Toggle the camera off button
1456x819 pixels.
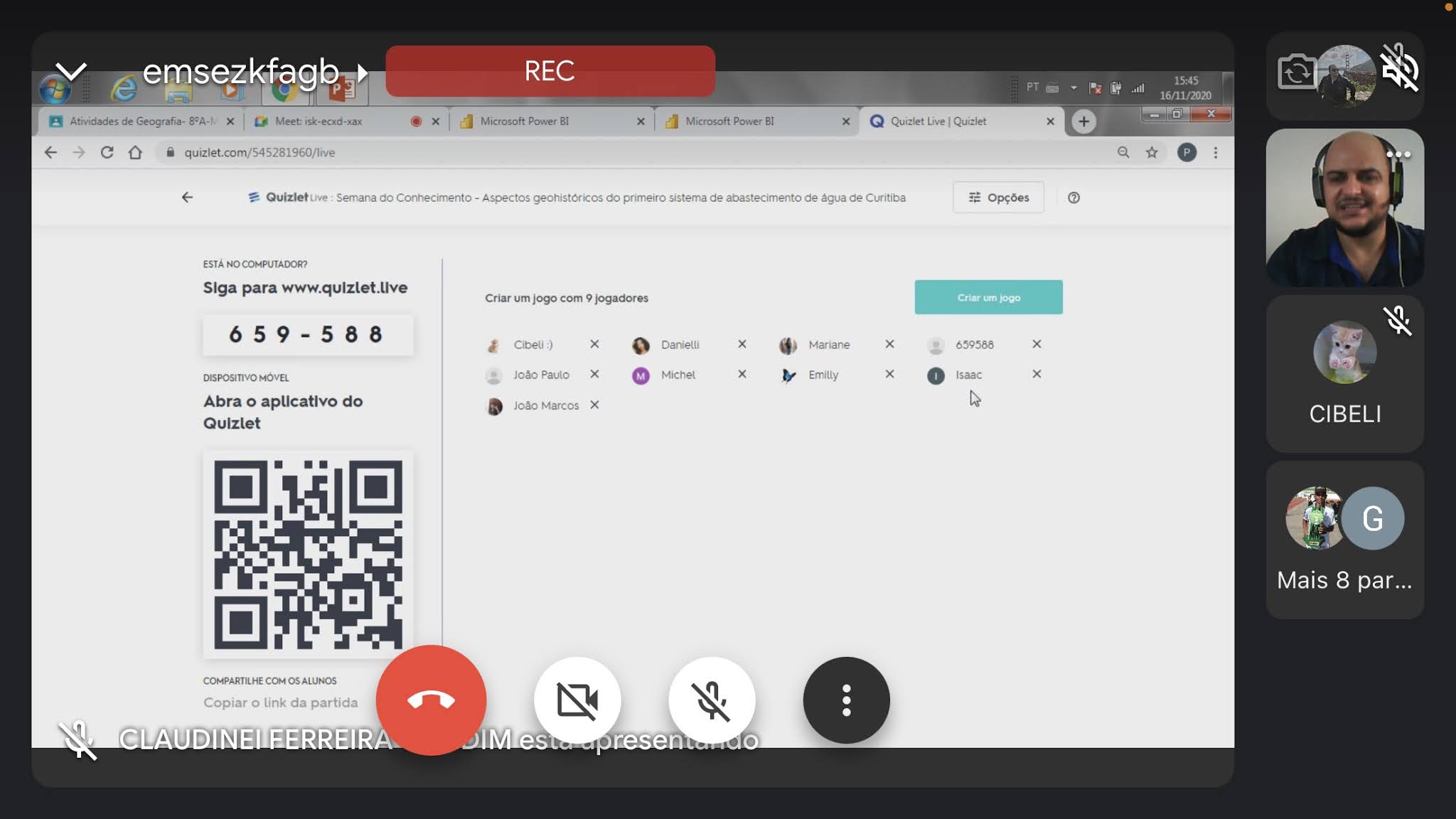577,700
